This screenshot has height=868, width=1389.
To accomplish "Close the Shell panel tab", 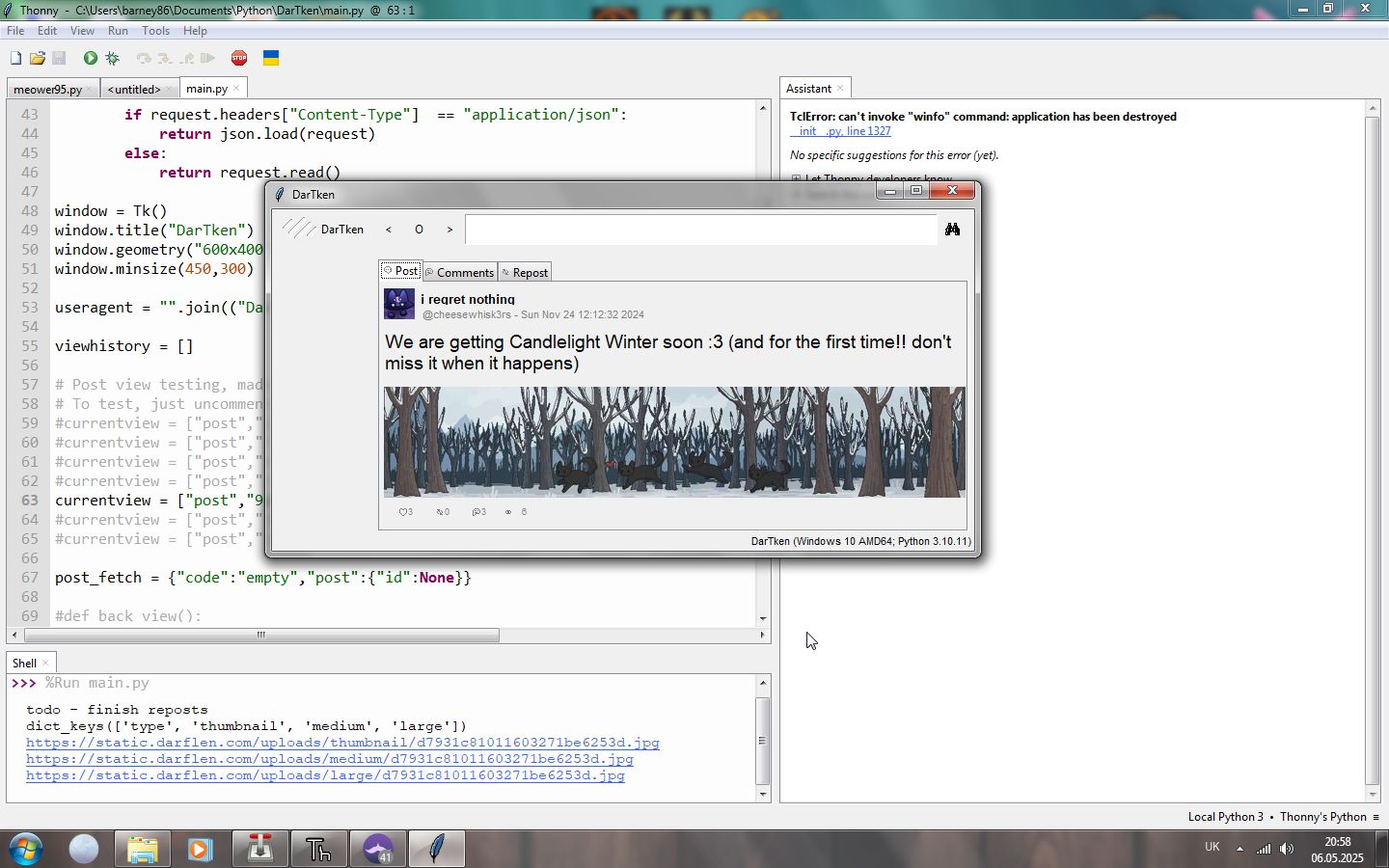I will point(44,663).
